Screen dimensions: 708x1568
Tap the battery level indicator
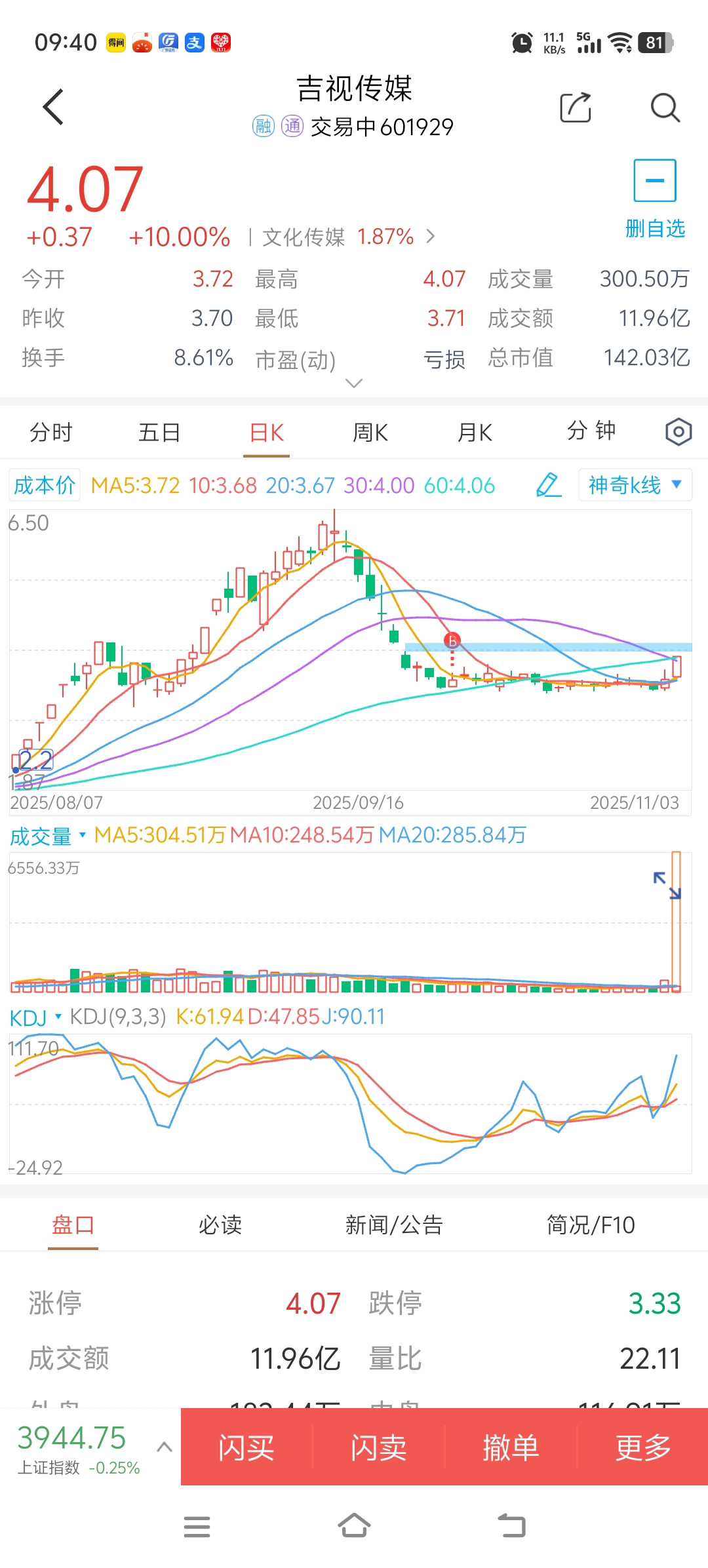[x=656, y=43]
